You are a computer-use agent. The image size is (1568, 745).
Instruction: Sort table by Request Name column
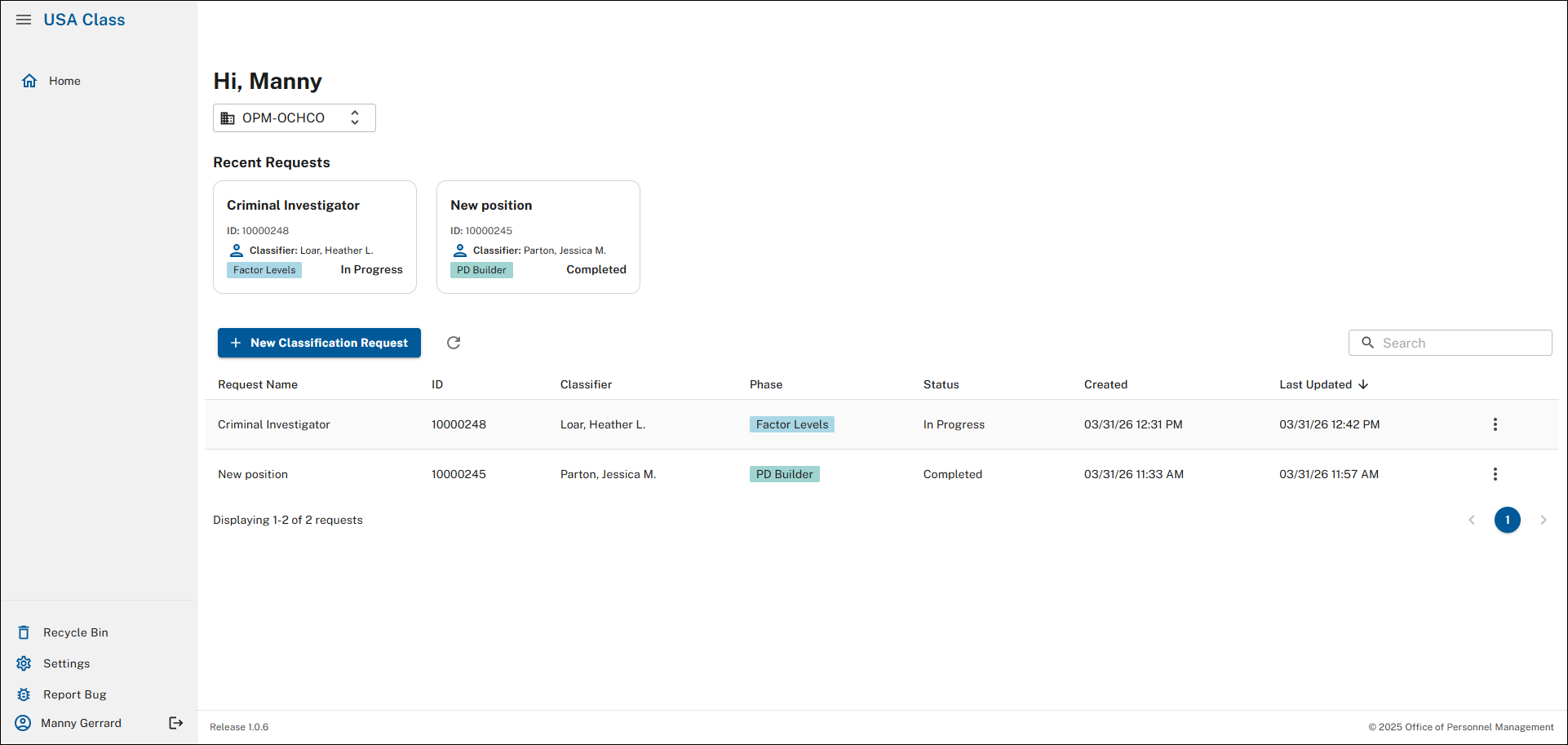pyautogui.click(x=258, y=384)
